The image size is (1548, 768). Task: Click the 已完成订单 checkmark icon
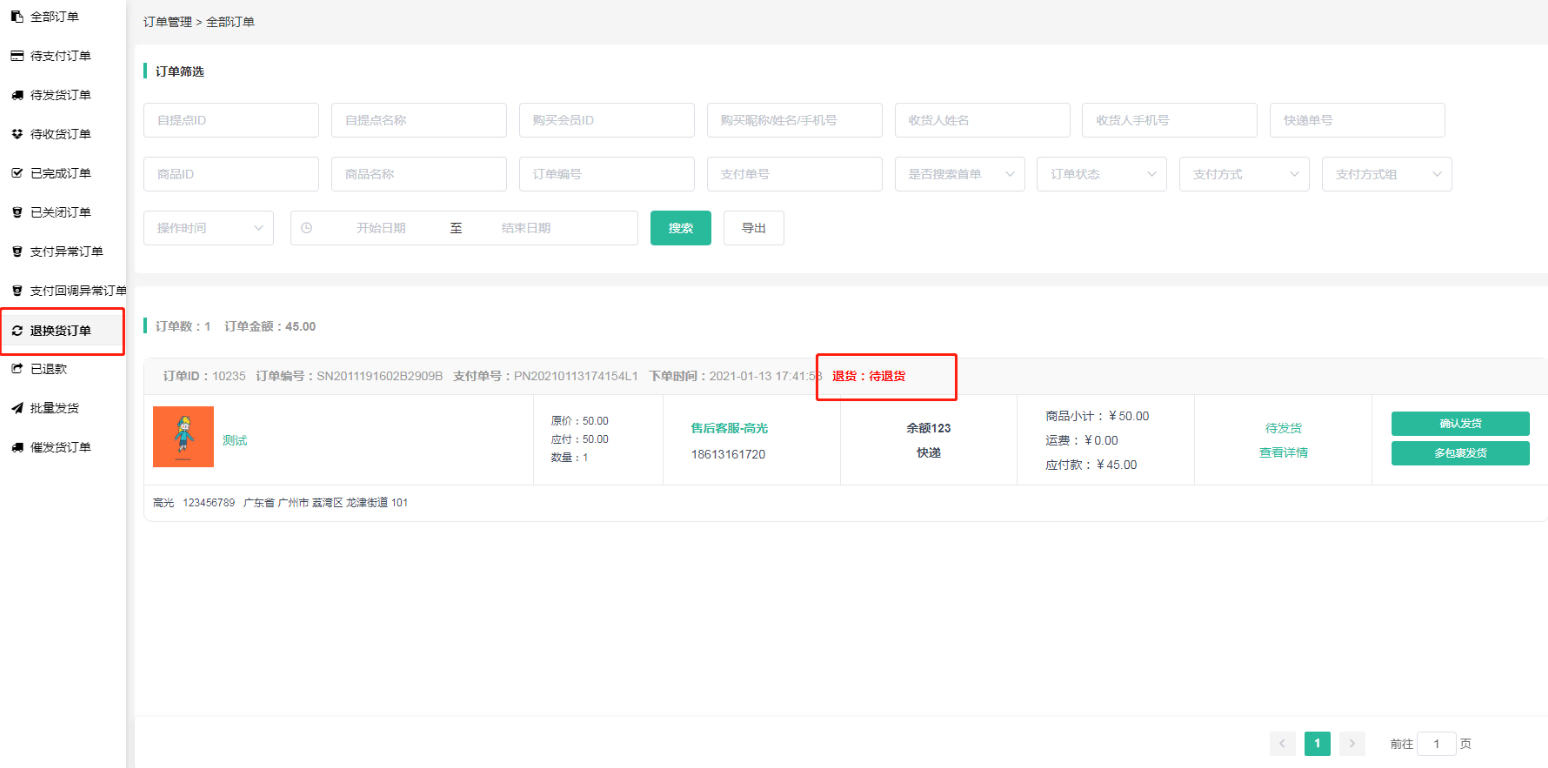click(17, 173)
